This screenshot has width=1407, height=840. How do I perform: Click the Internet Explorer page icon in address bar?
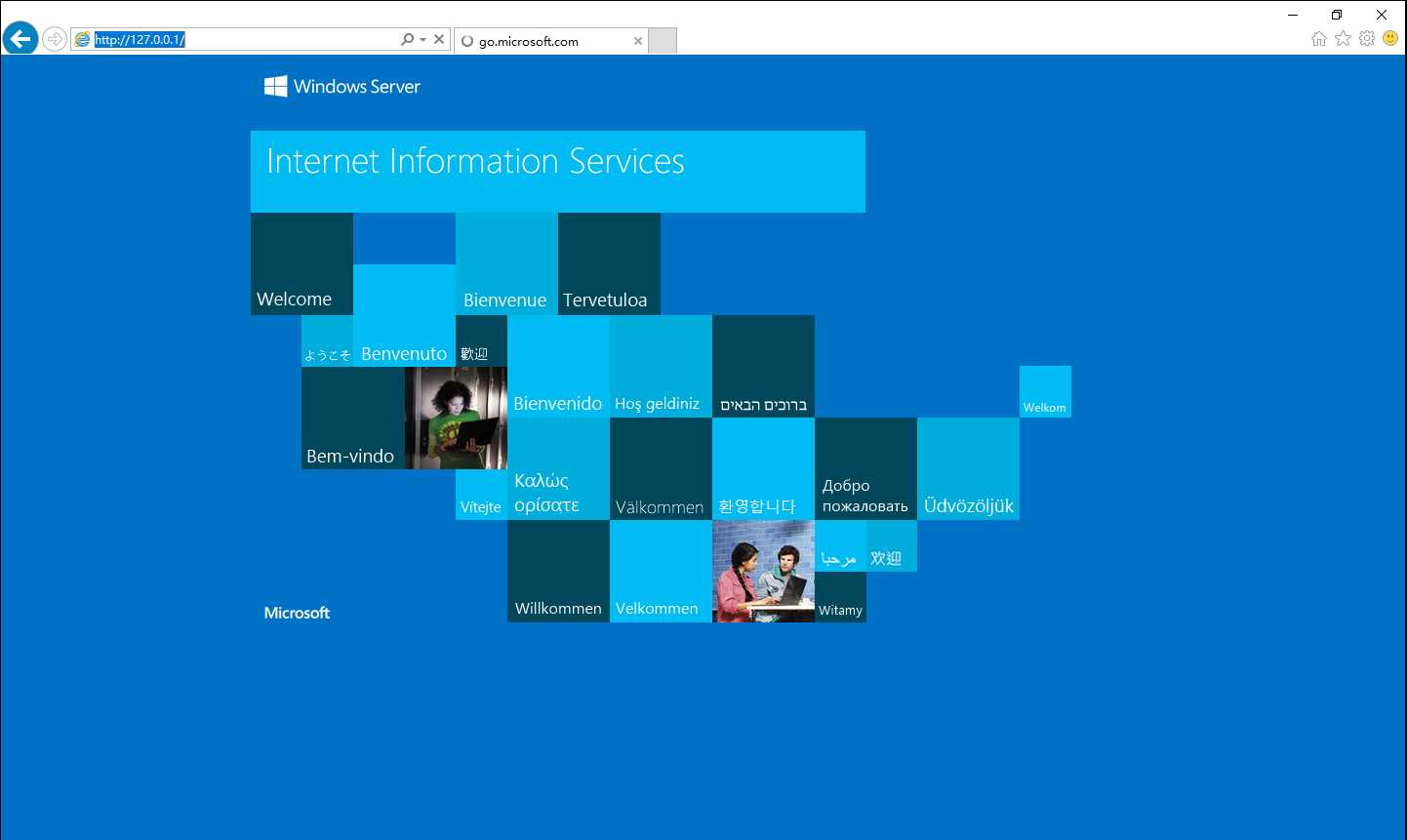coord(82,40)
